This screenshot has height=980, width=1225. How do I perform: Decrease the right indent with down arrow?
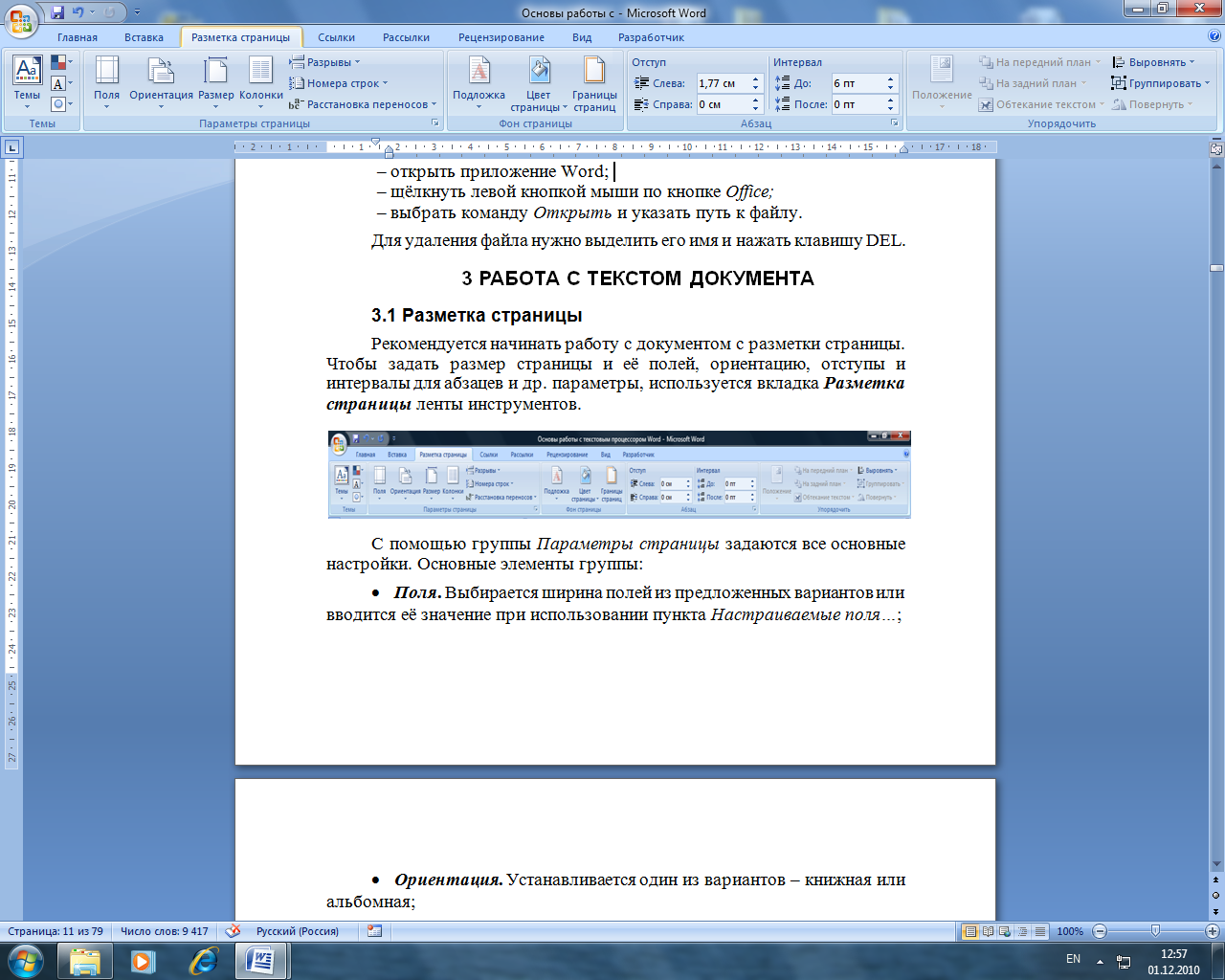755,108
